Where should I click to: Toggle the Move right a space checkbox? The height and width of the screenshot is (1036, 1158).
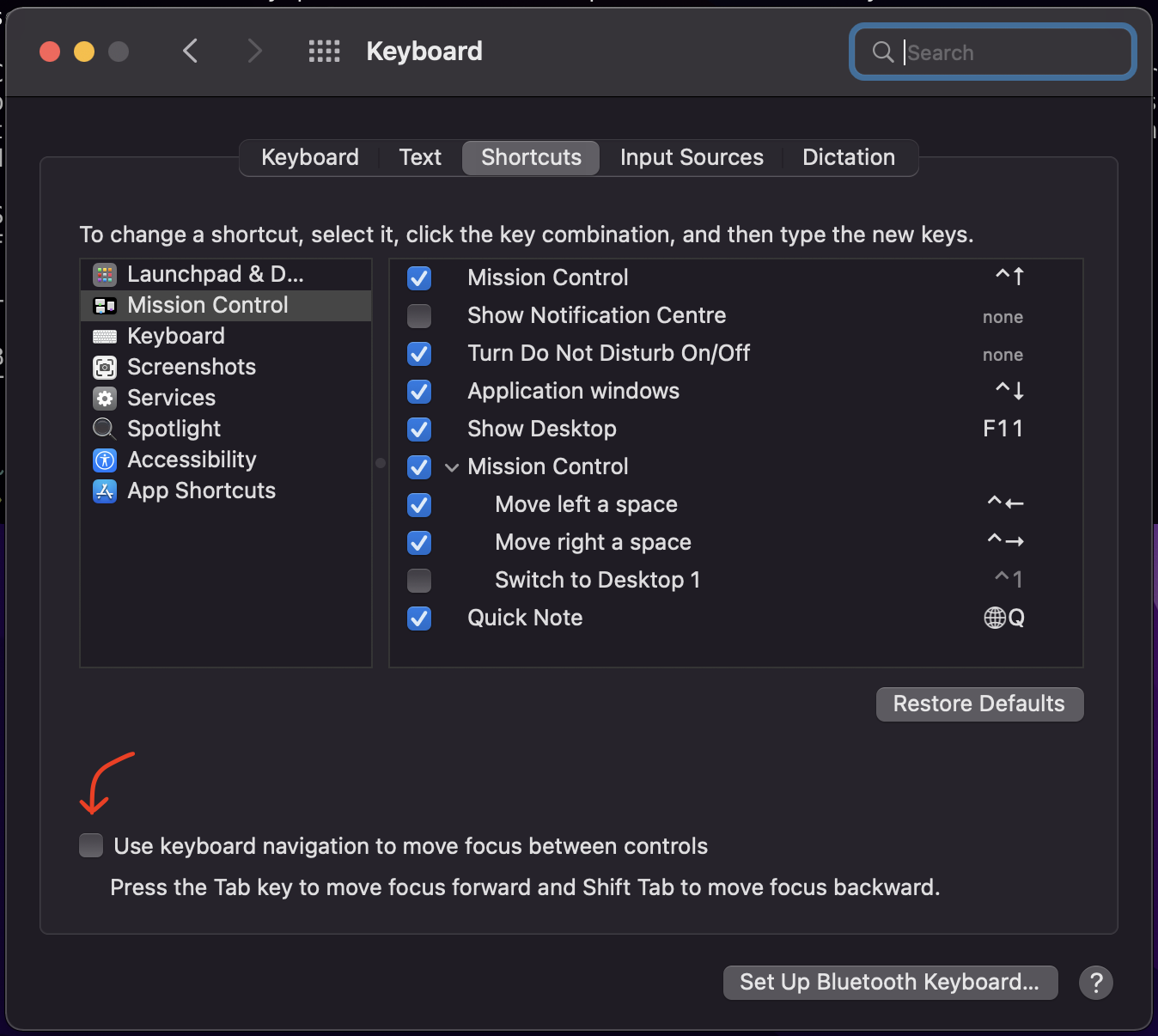click(x=419, y=543)
